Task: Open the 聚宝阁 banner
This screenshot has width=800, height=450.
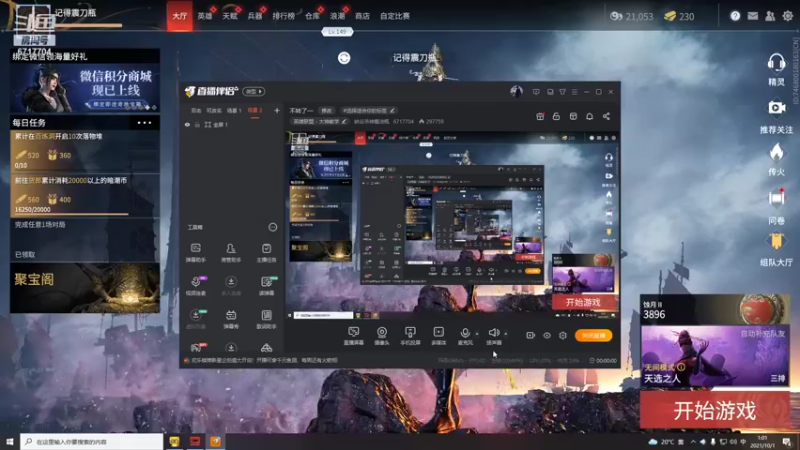Action: click(x=85, y=288)
